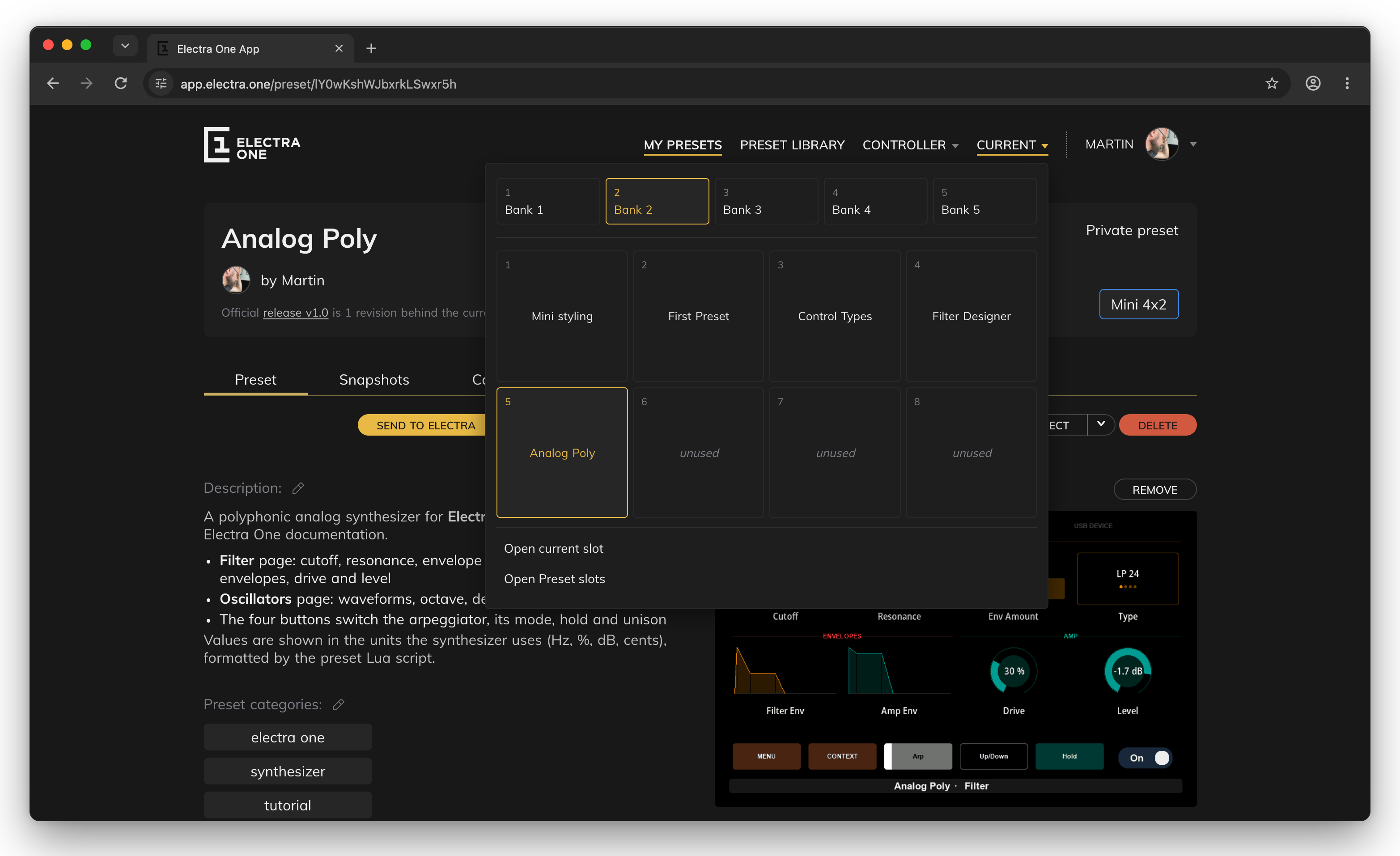1400x856 pixels.
Task: Click the Amp Env envelope graph
Action: (x=899, y=671)
